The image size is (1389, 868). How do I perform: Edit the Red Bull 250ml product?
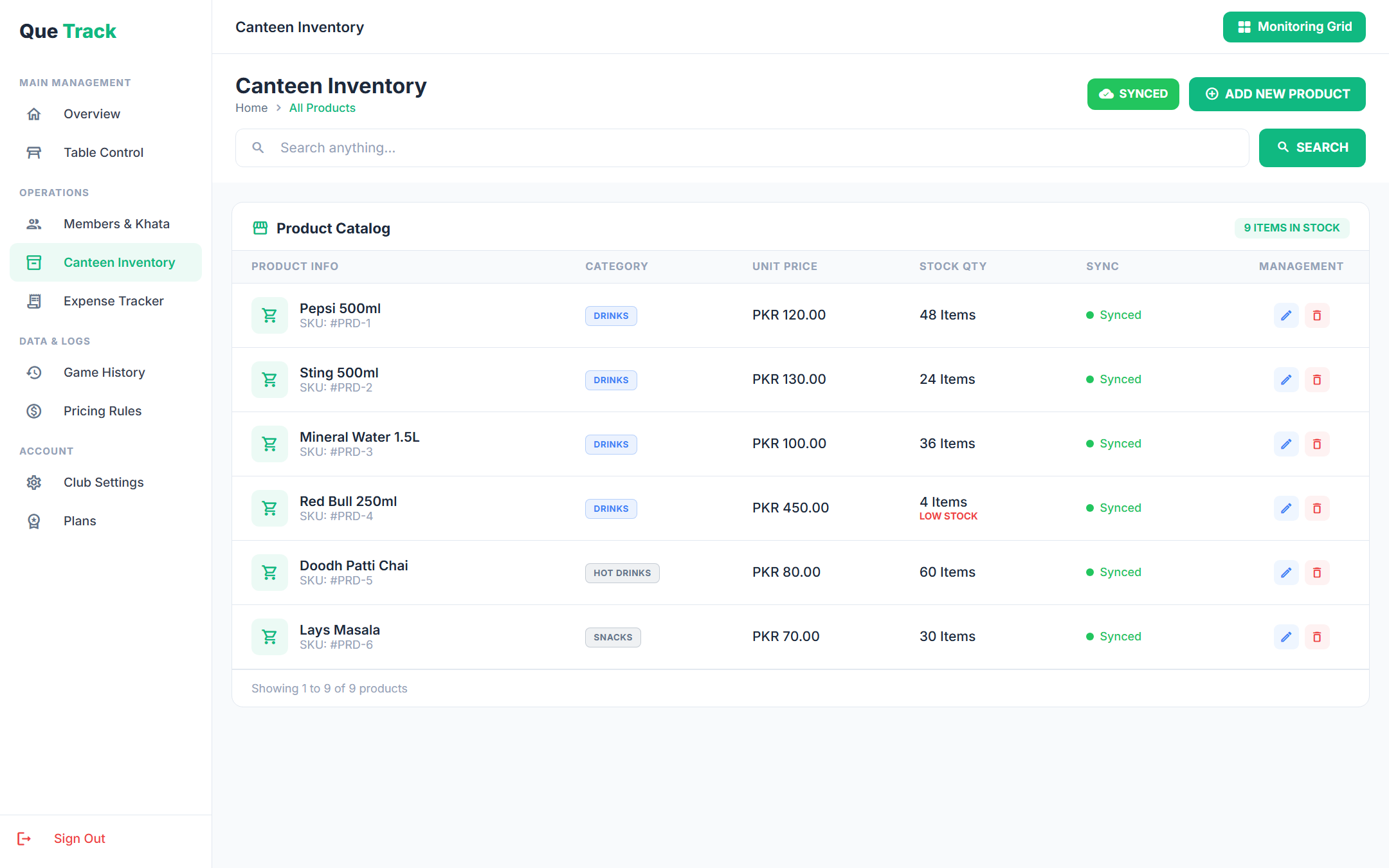1286,508
